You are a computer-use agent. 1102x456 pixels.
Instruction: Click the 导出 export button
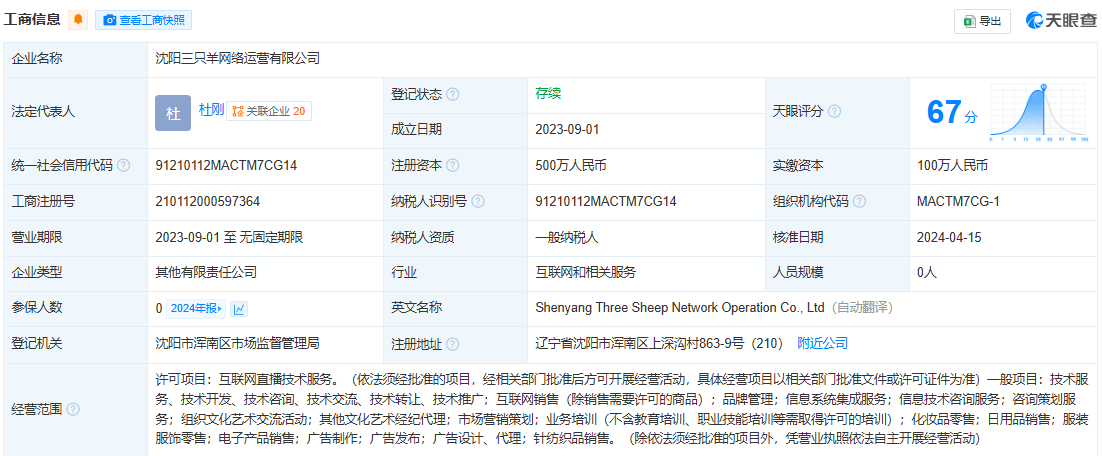tap(982, 21)
